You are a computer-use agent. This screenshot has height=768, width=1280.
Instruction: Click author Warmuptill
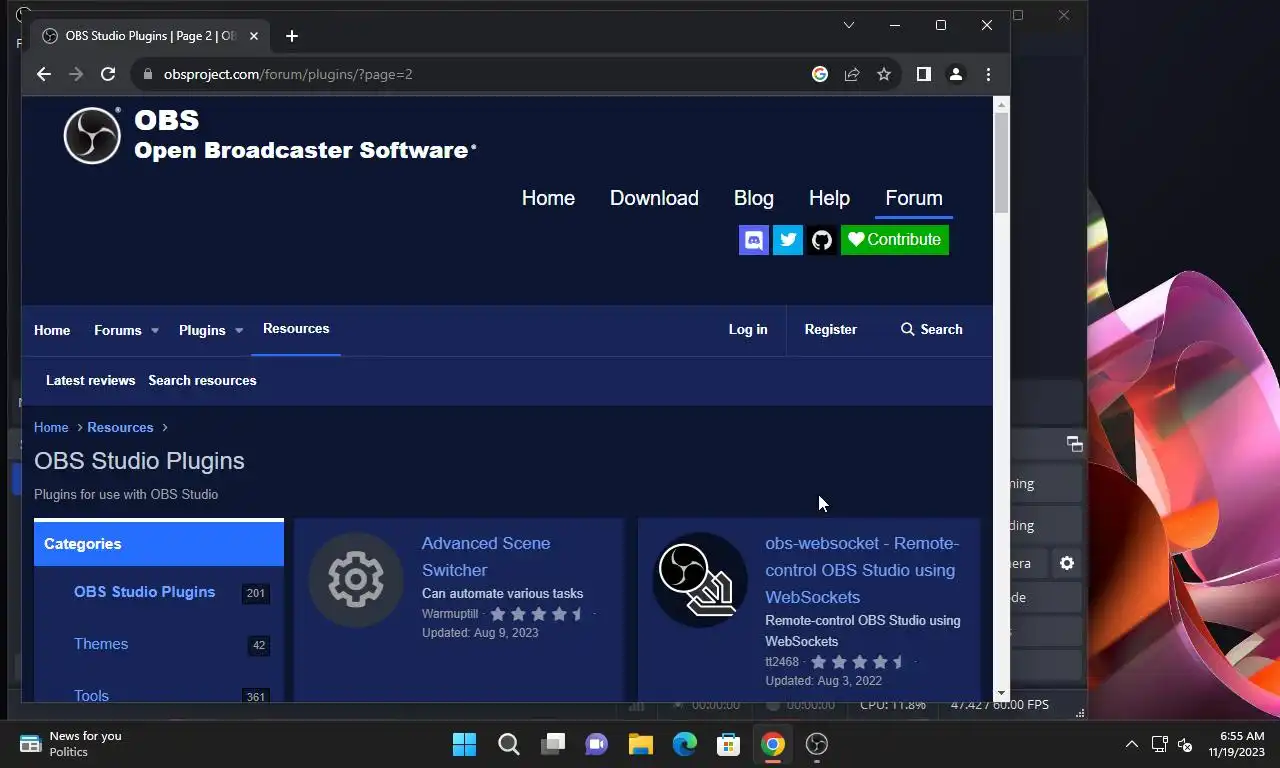450,614
